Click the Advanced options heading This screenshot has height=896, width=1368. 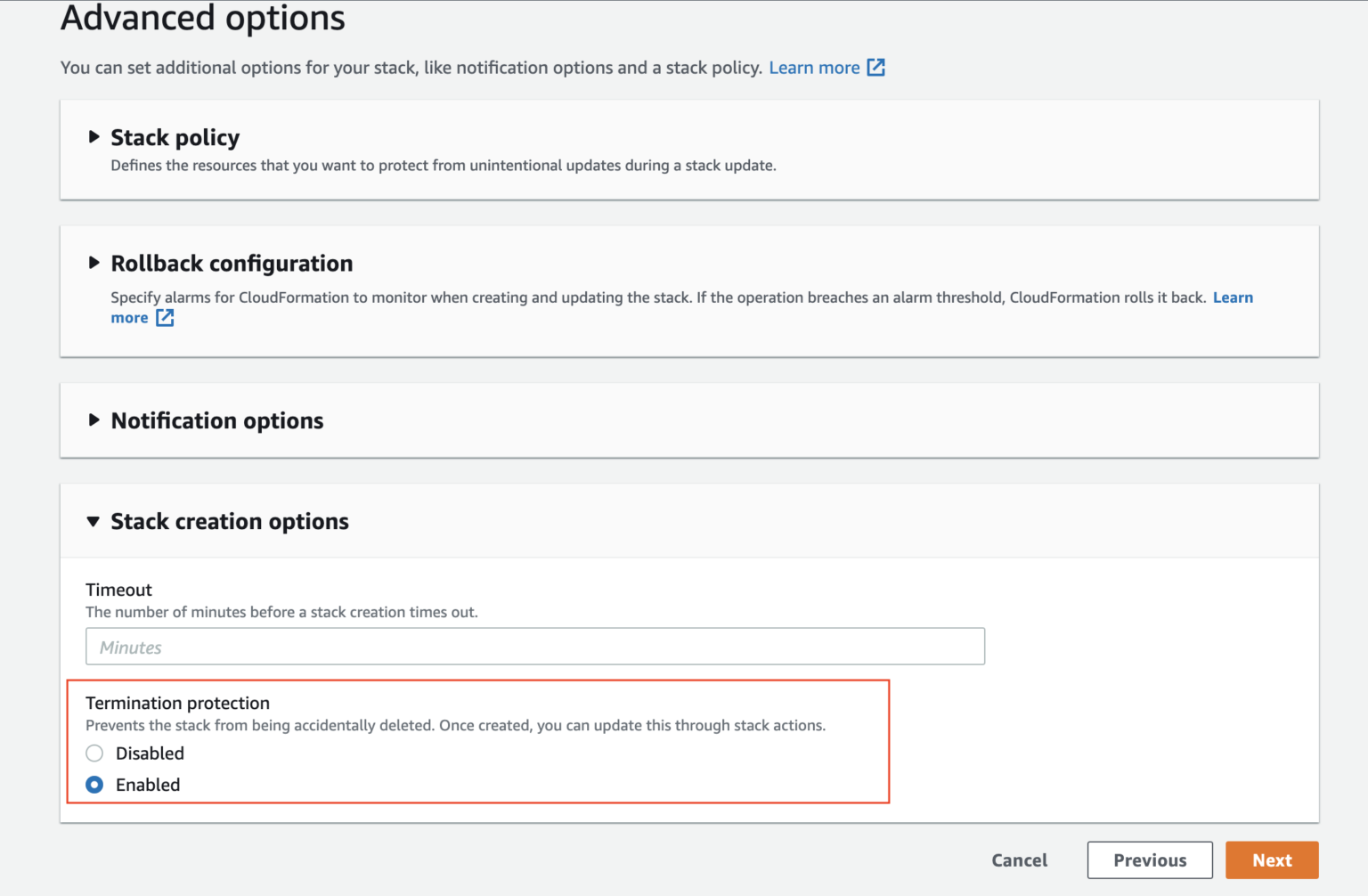(202, 18)
